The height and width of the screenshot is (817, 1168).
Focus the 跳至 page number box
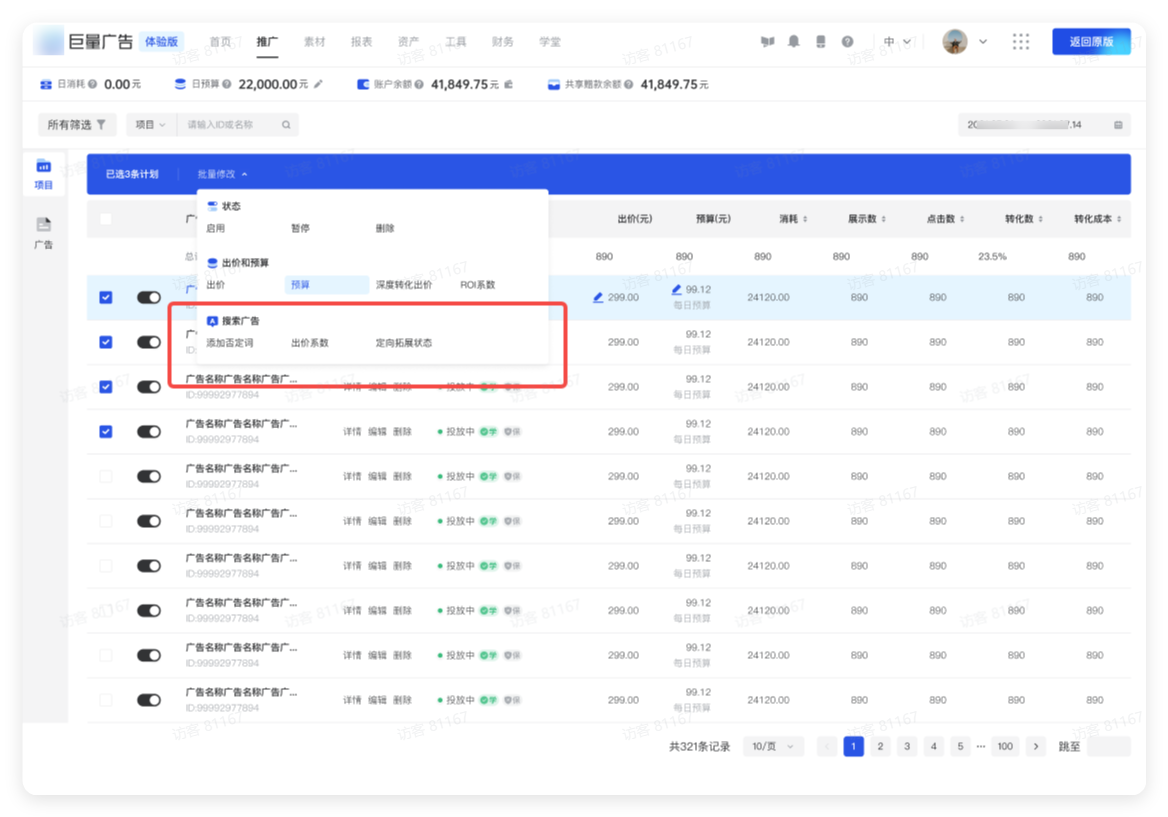[x=1109, y=746]
